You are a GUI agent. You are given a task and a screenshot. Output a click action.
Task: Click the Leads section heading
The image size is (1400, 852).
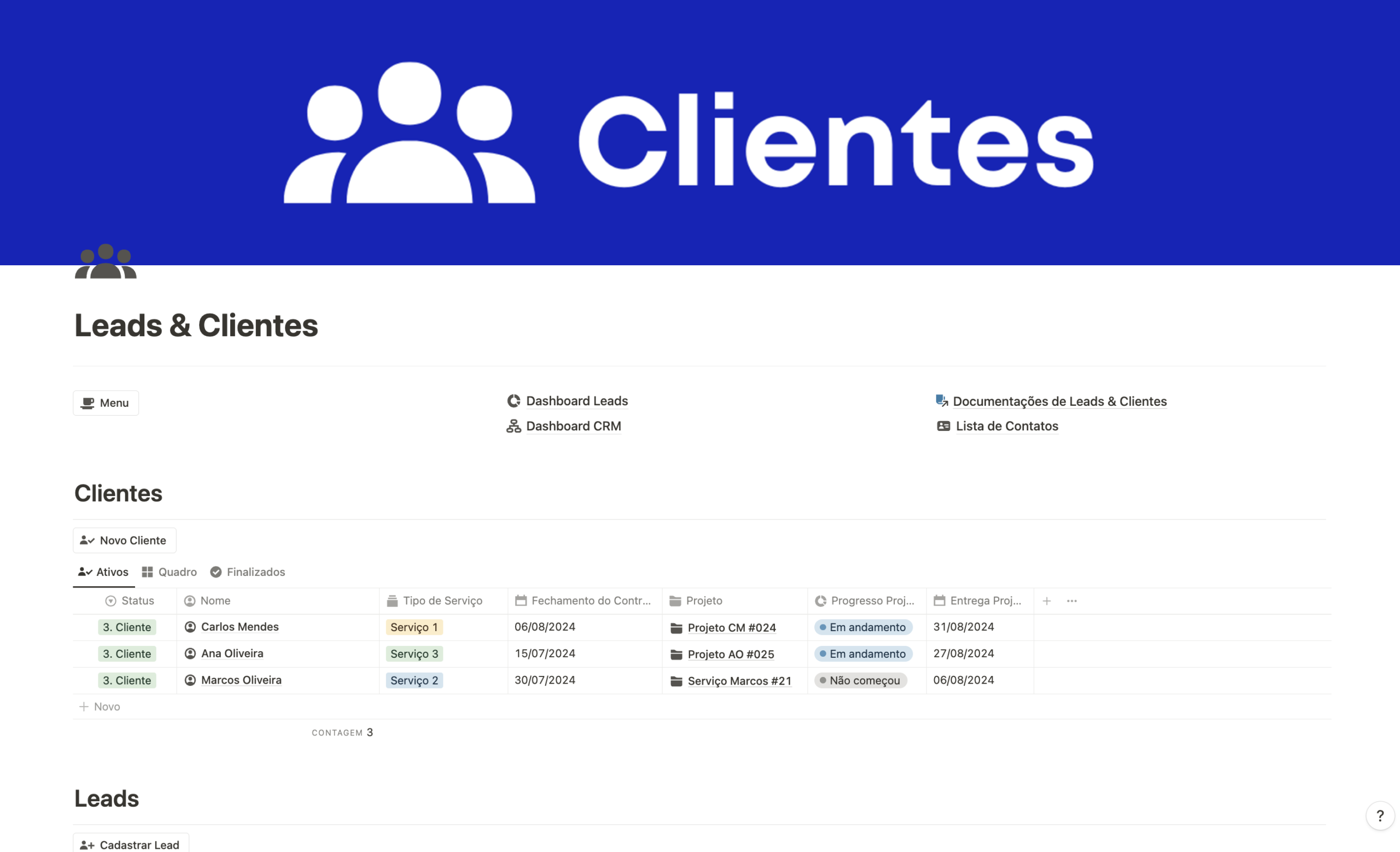tap(107, 798)
